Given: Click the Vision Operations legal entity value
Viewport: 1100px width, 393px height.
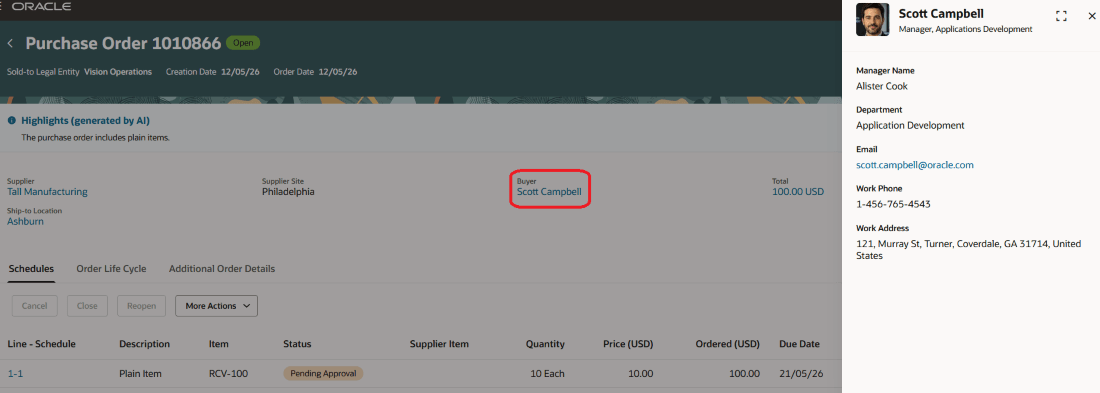Looking at the screenshot, I should coord(118,72).
